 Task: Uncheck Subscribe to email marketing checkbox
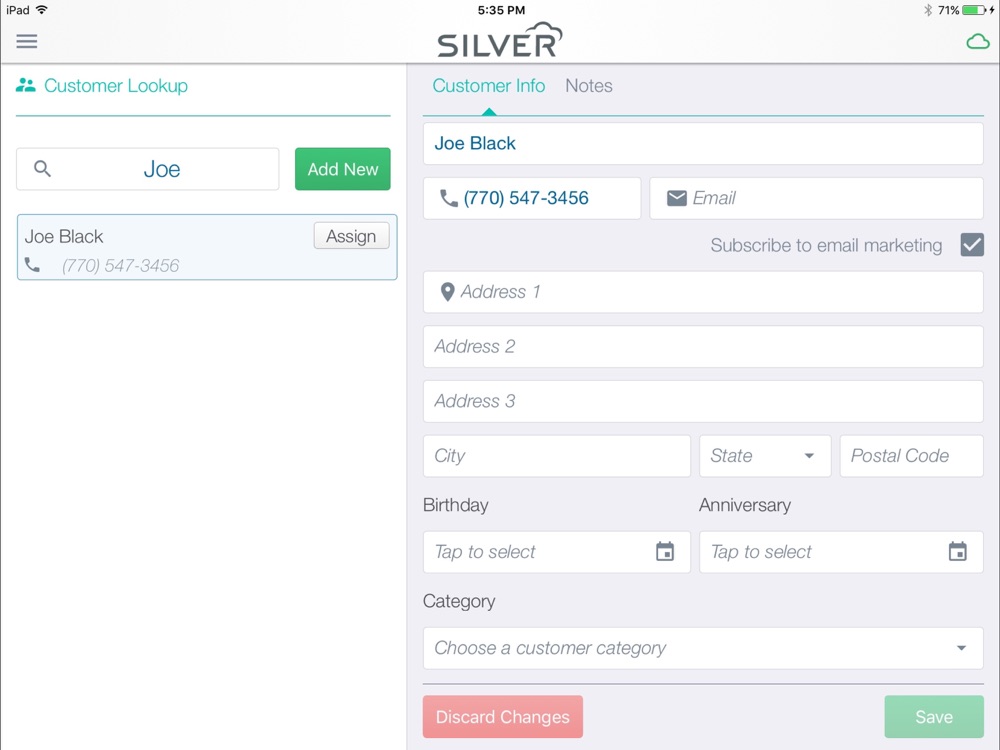click(972, 245)
